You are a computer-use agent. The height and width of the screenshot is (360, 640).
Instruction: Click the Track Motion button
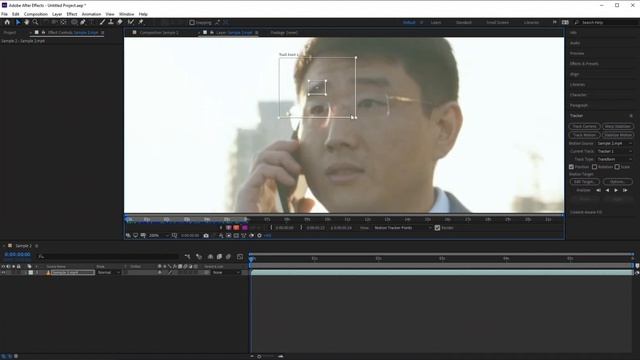point(584,135)
